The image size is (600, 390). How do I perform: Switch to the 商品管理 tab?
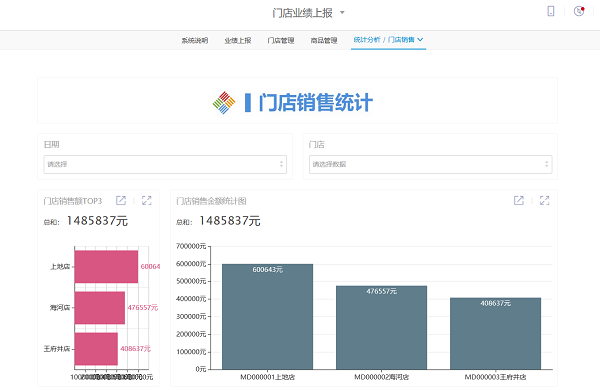click(x=324, y=40)
